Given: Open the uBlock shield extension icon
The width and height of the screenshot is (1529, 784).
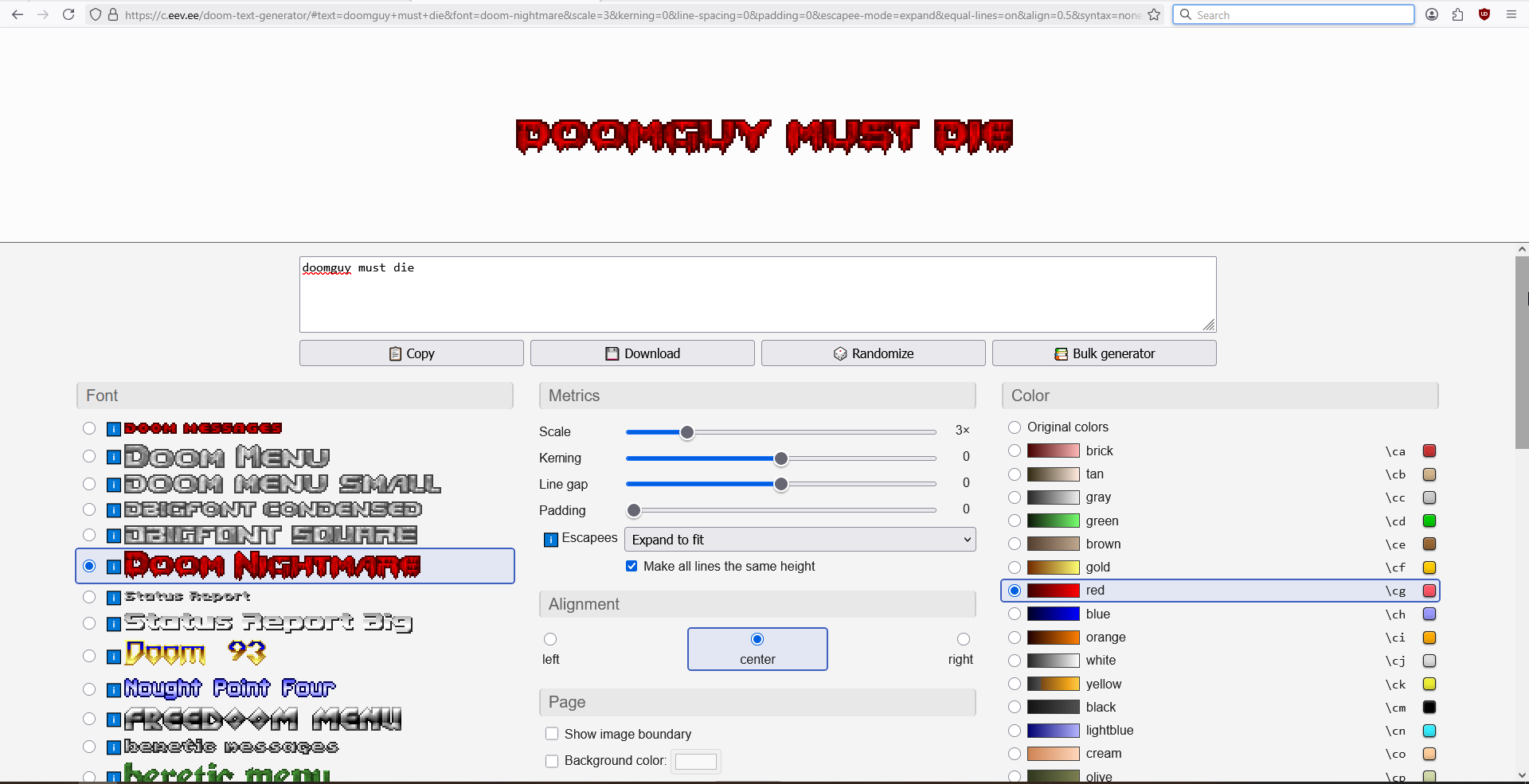Looking at the screenshot, I should 1484,14.
